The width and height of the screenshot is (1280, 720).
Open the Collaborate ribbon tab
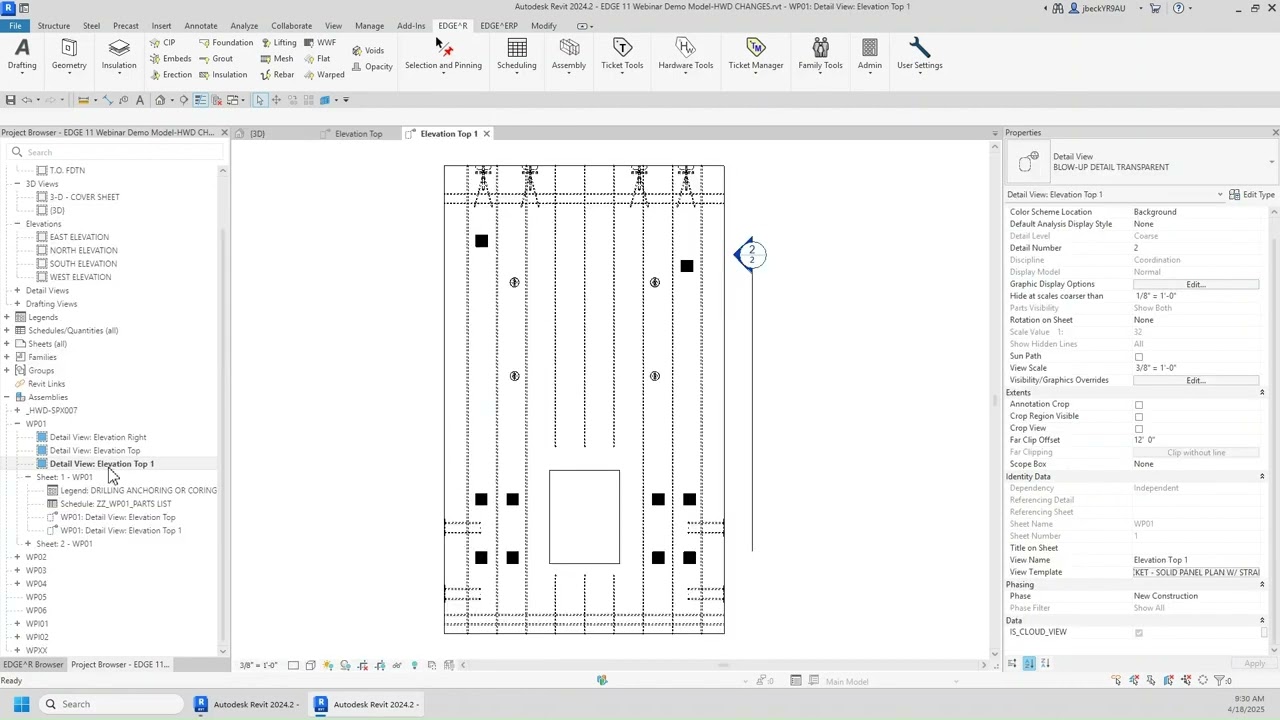[292, 26]
